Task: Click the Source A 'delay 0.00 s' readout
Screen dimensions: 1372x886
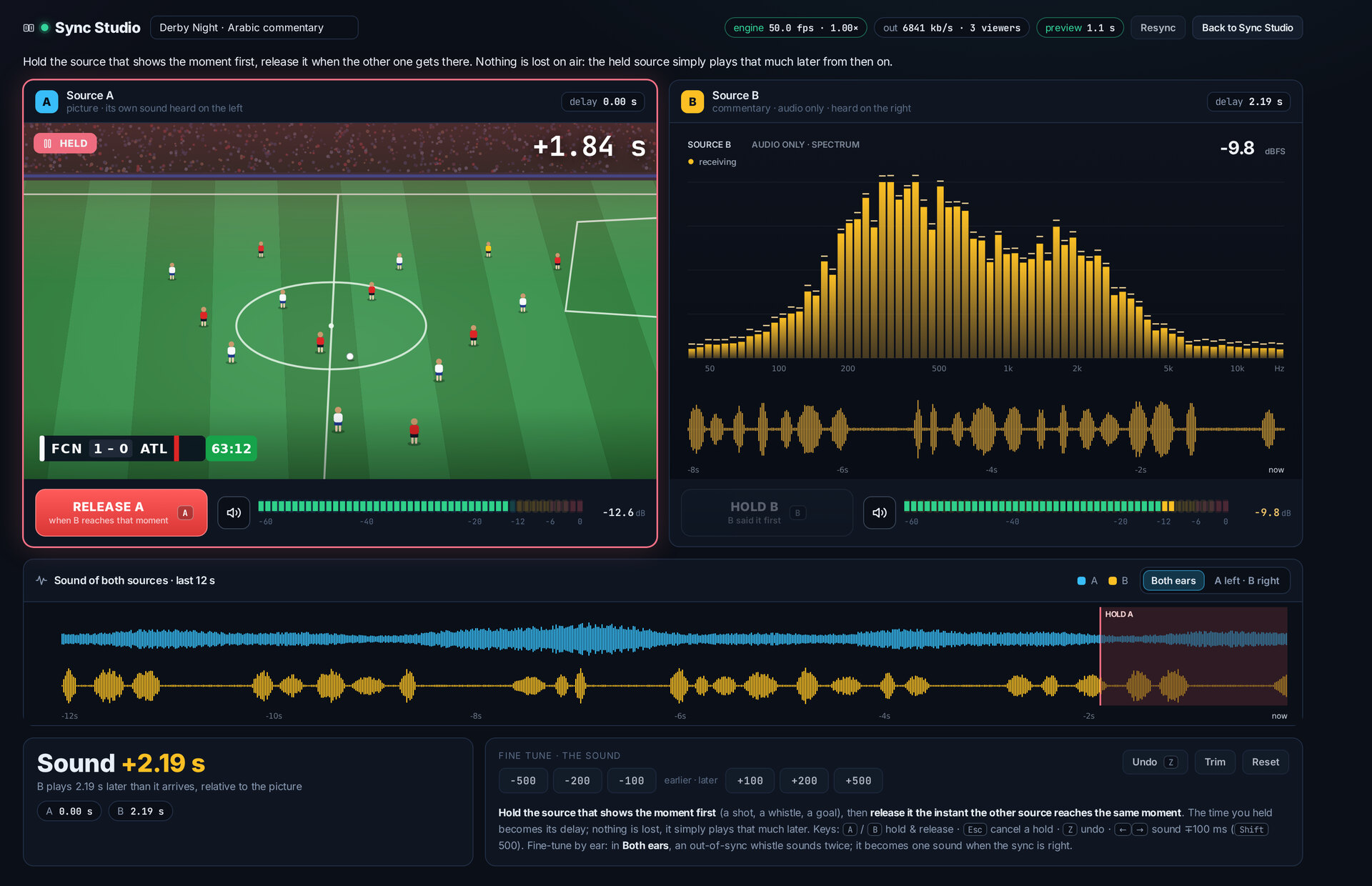Action: click(602, 101)
